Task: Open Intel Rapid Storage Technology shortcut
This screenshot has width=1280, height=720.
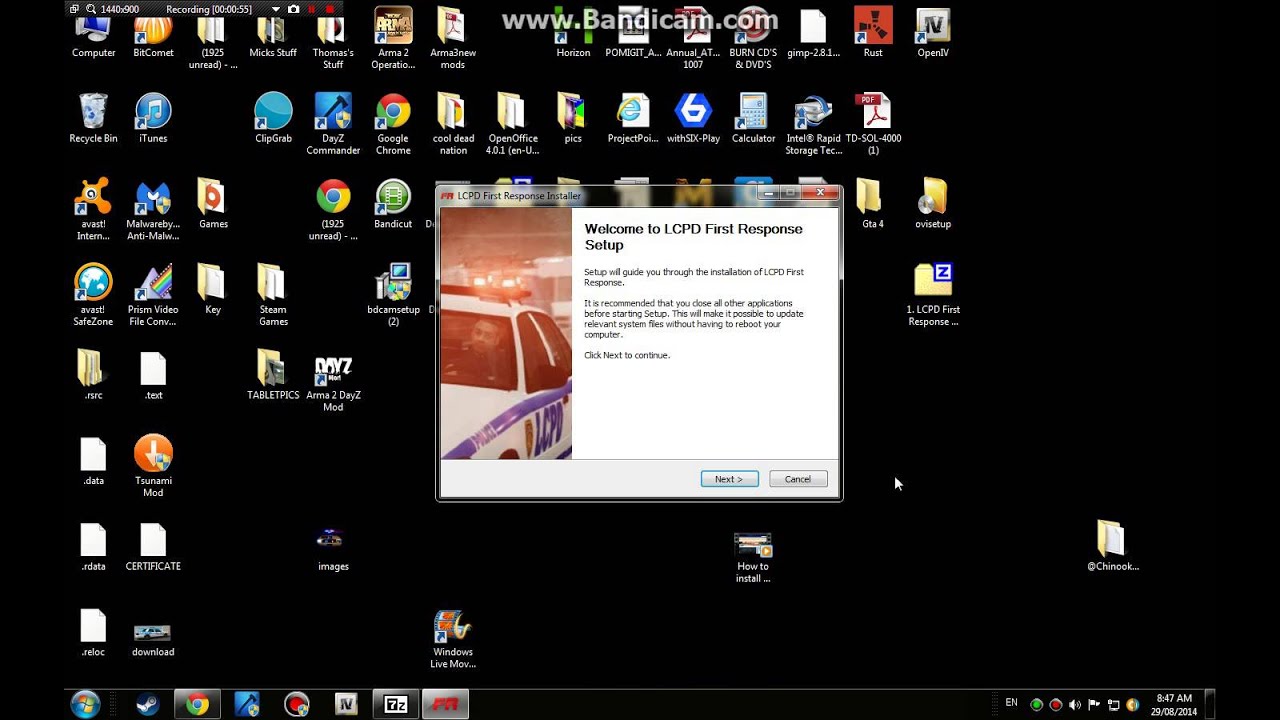Action: point(813,124)
